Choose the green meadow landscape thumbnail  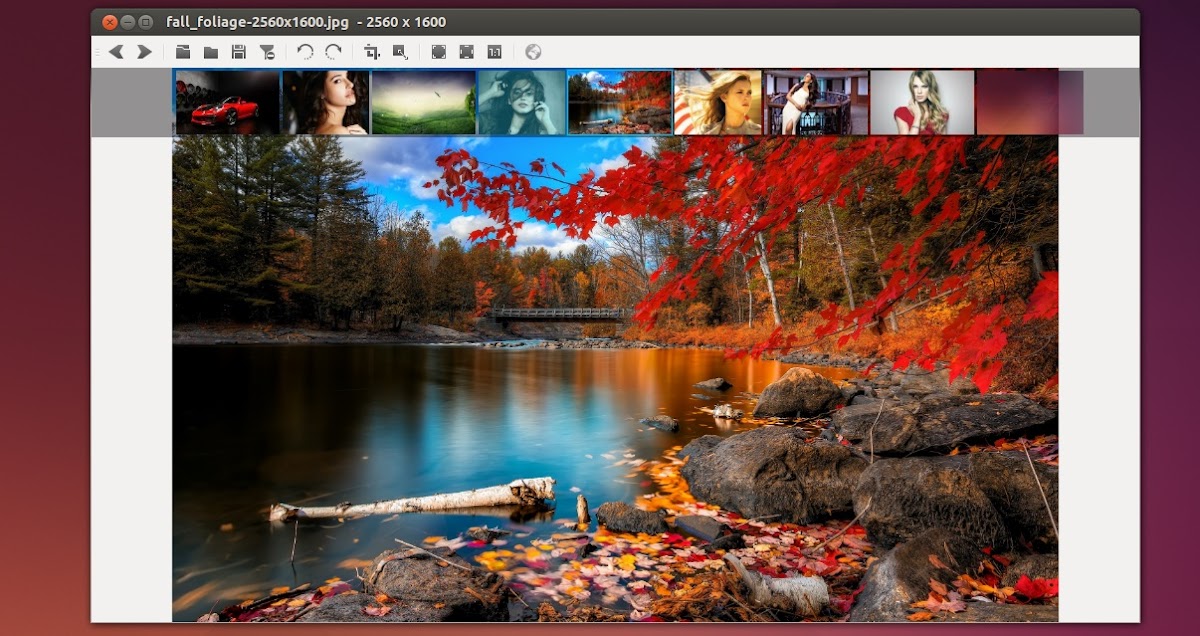pos(423,101)
